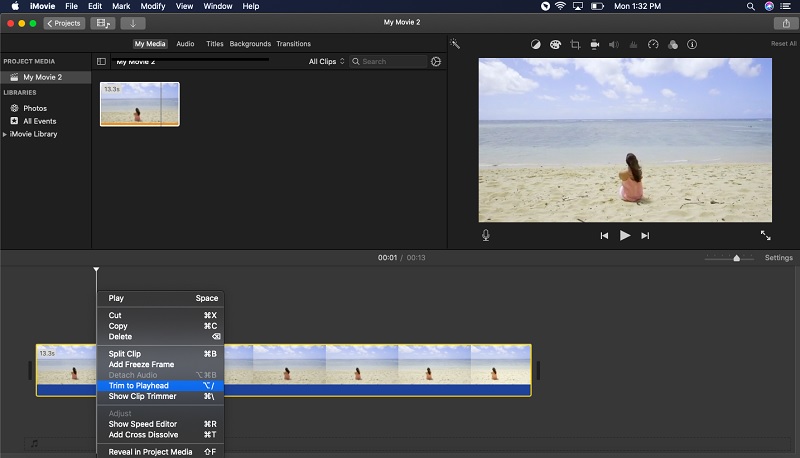Screen dimensions: 800x458
Task: Choose Trim to Playhead from context menu
Action: [x=139, y=386]
